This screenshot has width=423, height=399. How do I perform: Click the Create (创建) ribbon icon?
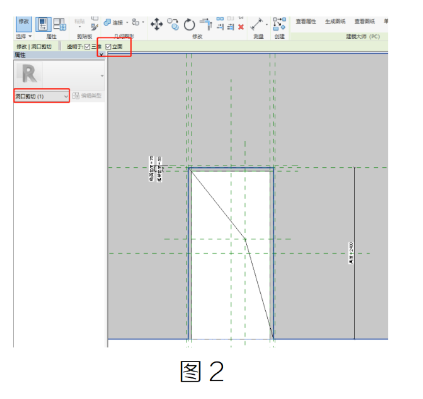click(279, 24)
